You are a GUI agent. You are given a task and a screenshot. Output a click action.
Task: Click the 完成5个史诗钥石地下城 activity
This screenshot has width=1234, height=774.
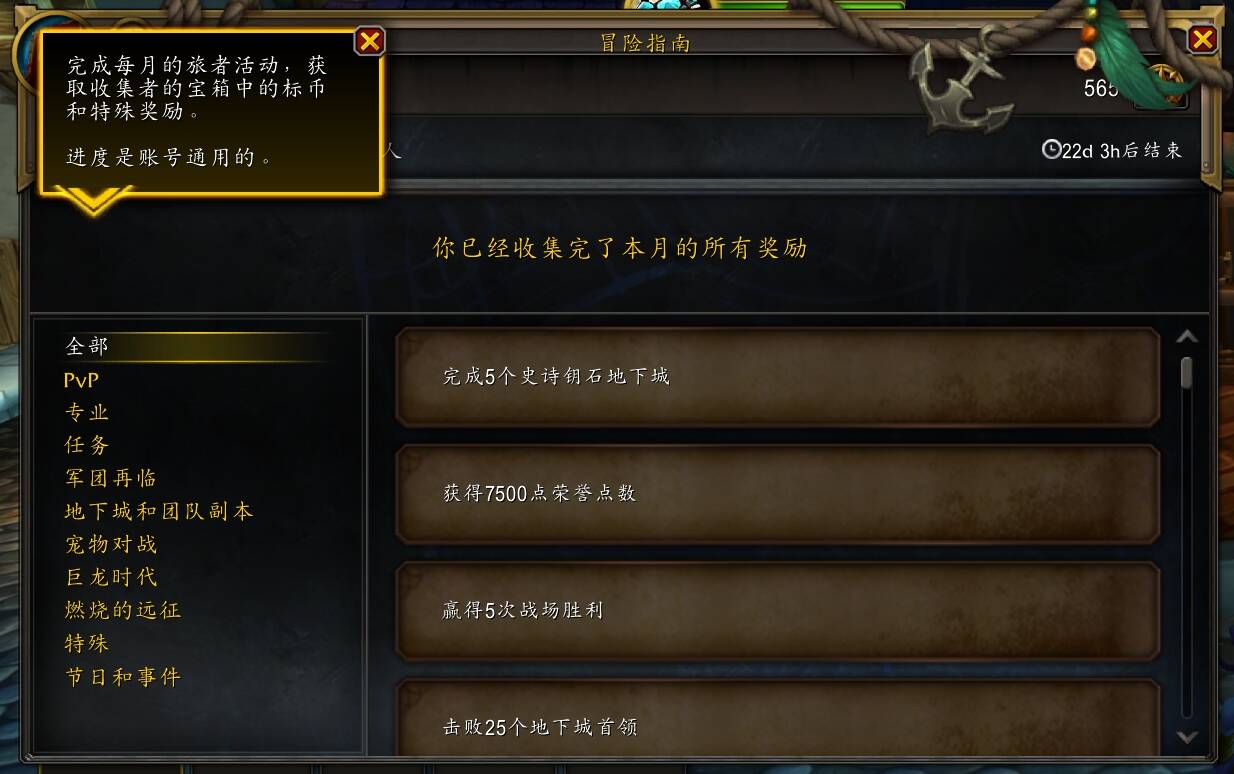tap(778, 377)
